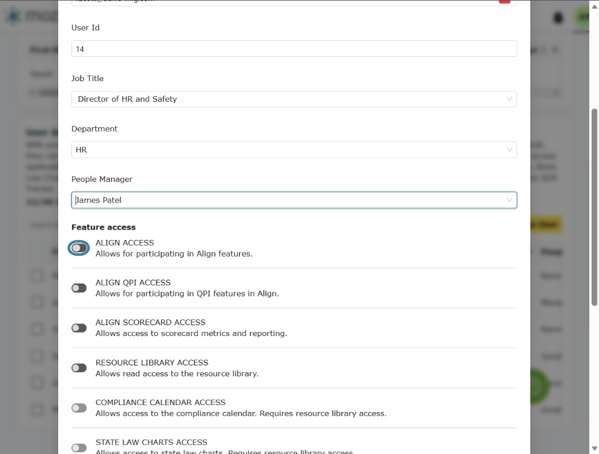599x454 pixels.
Task: Enable ALIGN QPI ACCESS toggle
Action: tap(79, 288)
